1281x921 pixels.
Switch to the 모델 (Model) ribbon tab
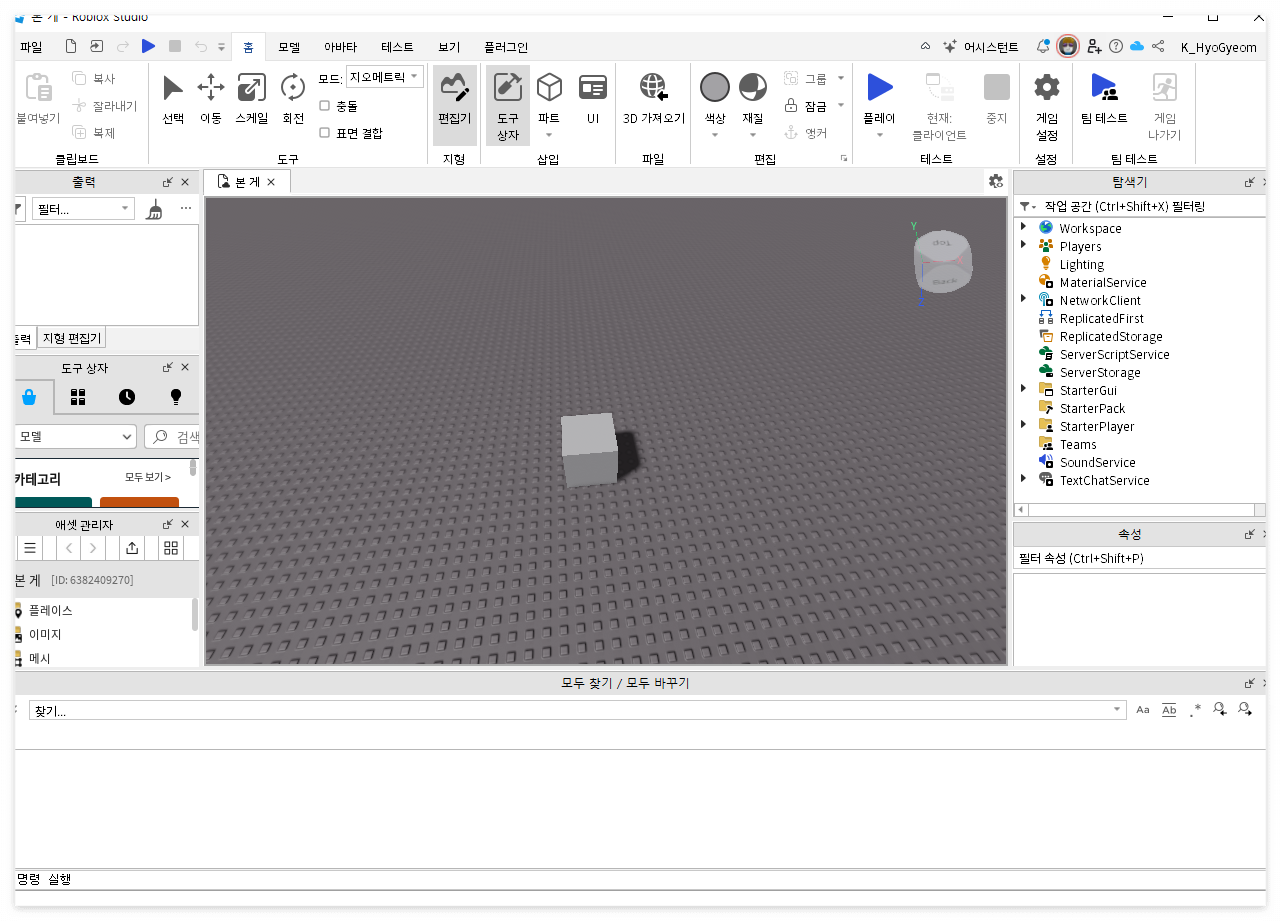pyautogui.click(x=289, y=47)
